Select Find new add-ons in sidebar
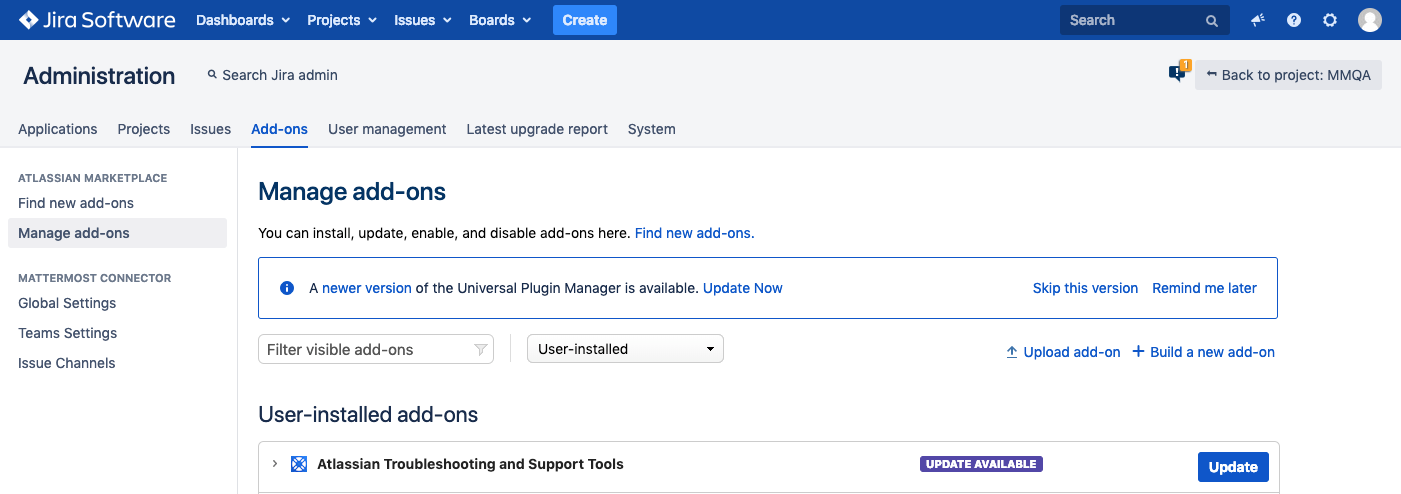Viewport: 1401px width, 494px height. click(76, 203)
